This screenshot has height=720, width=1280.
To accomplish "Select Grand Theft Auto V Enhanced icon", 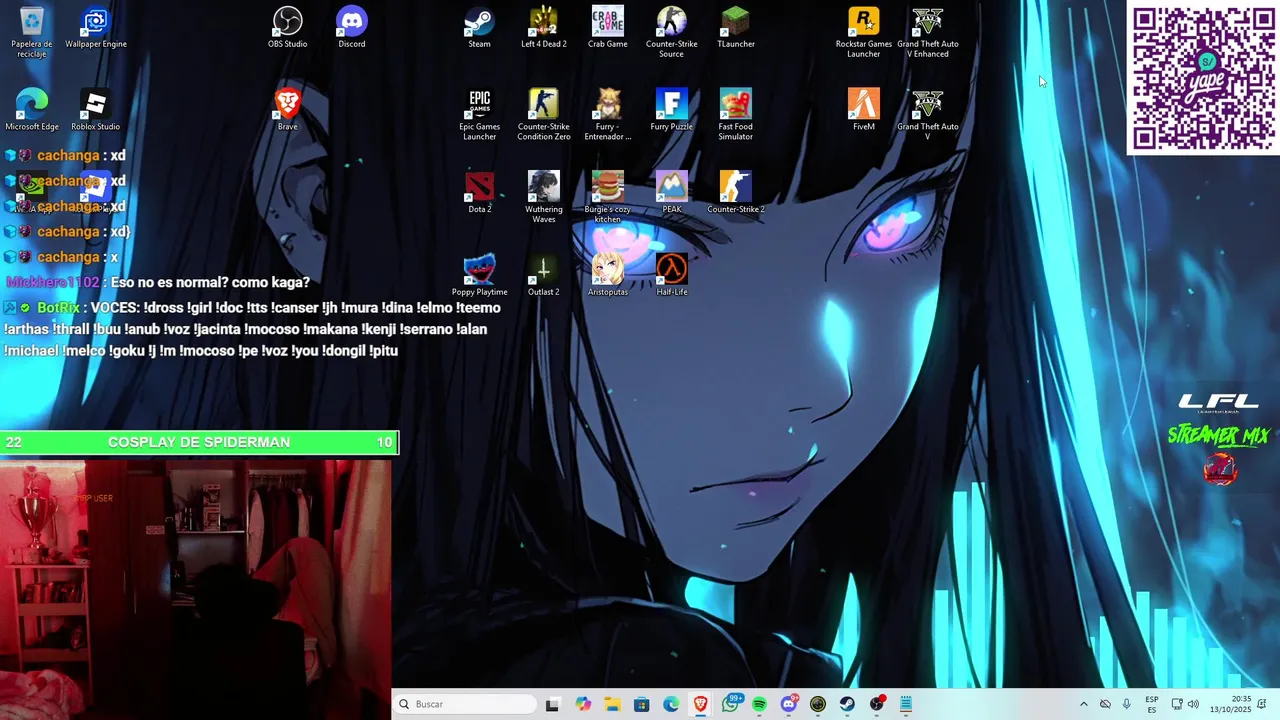I will point(928,32).
